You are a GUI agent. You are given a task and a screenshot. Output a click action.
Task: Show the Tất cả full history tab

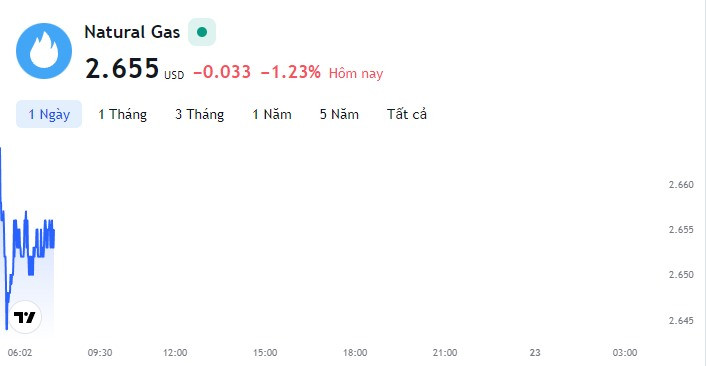[407, 114]
